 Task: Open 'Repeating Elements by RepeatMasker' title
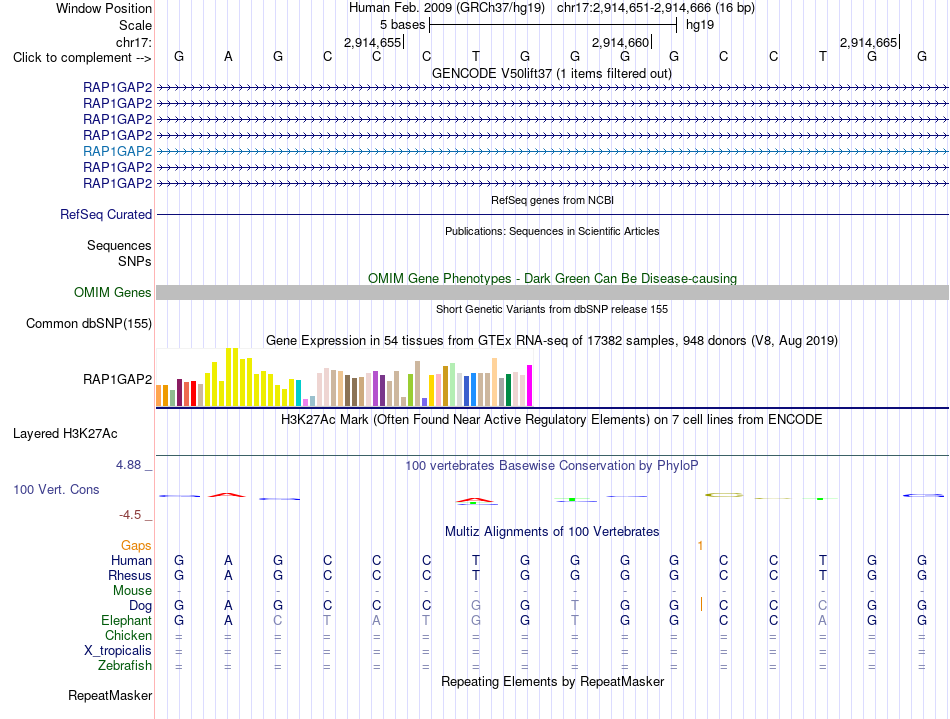pos(553,682)
